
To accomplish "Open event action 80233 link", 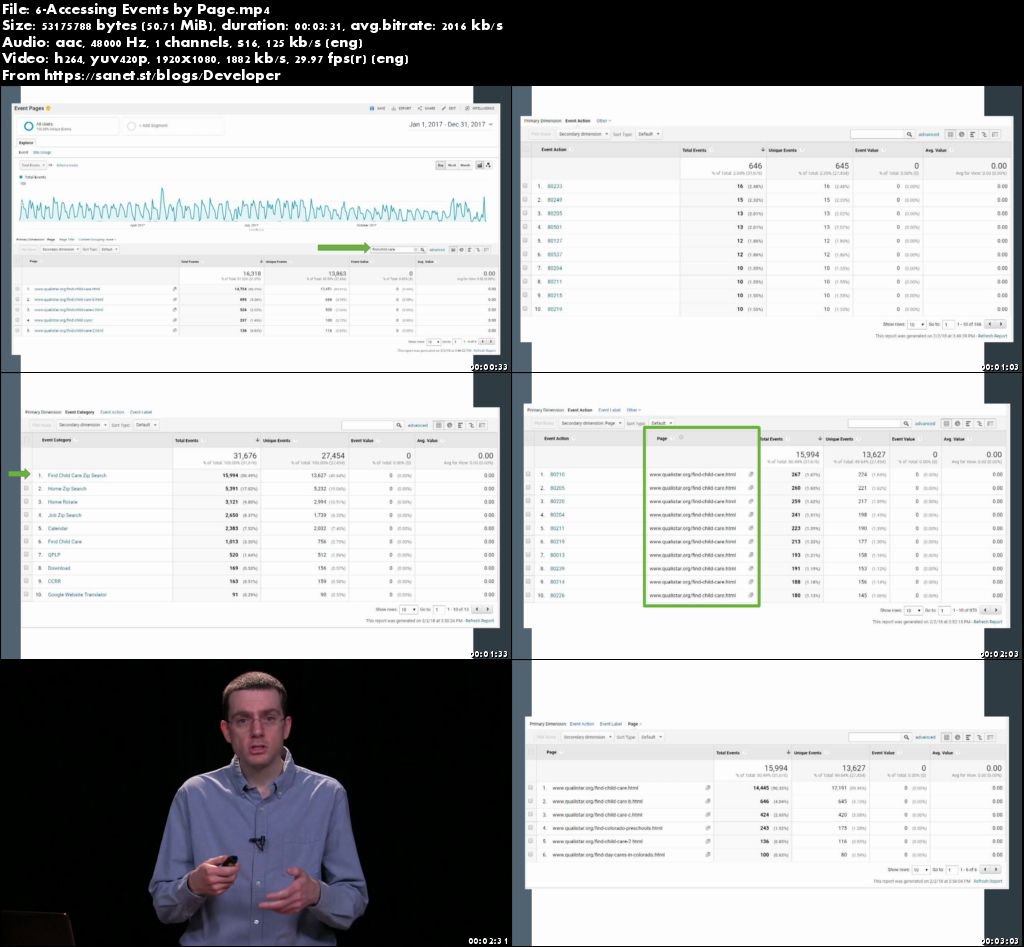I will point(554,187).
